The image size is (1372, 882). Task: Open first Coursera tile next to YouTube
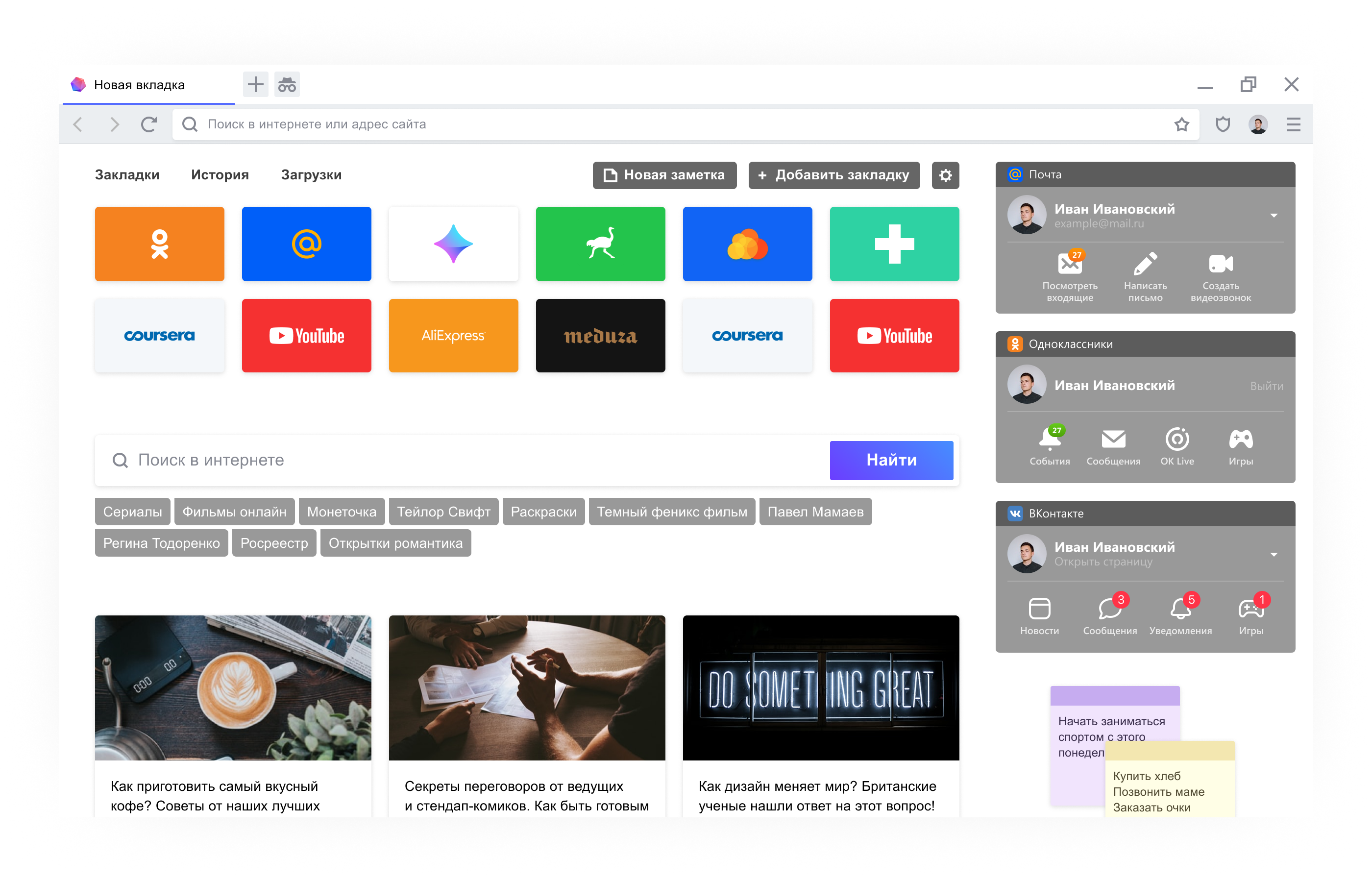coord(159,336)
